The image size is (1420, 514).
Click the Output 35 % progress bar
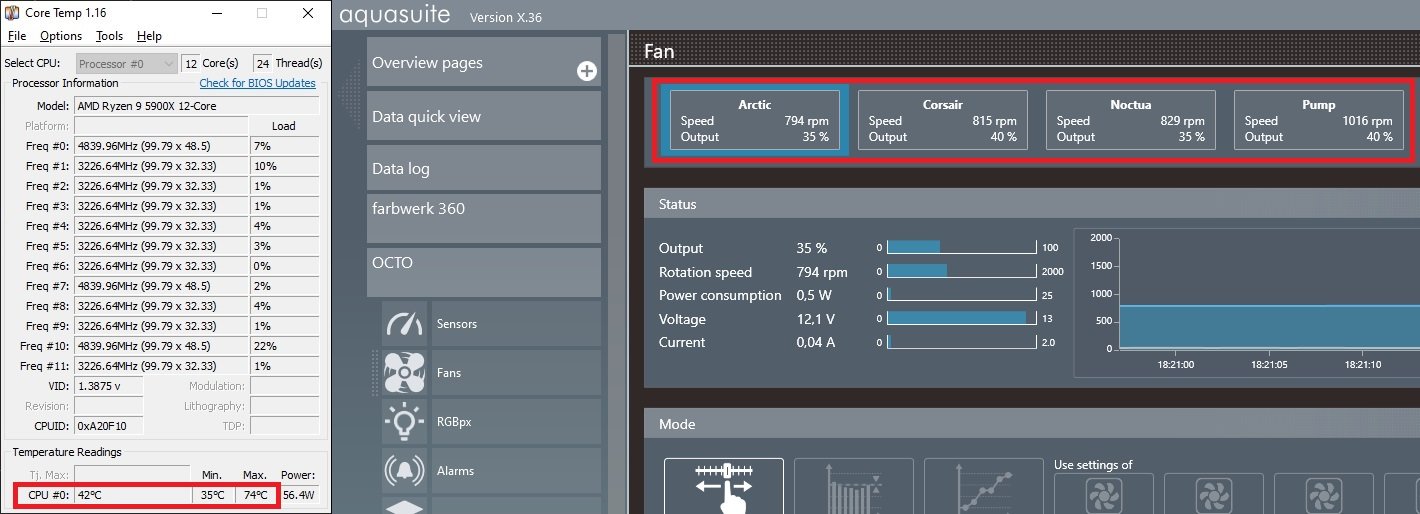click(961, 248)
